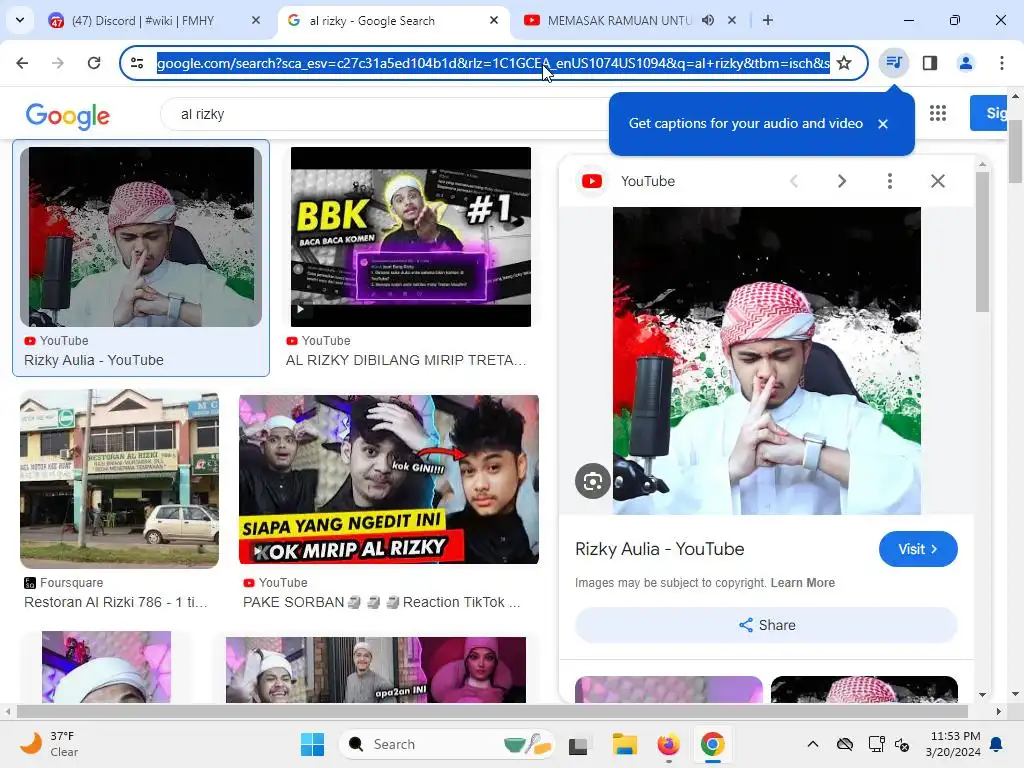
Task: Click the horizontal page scrollbar
Action: point(492,711)
